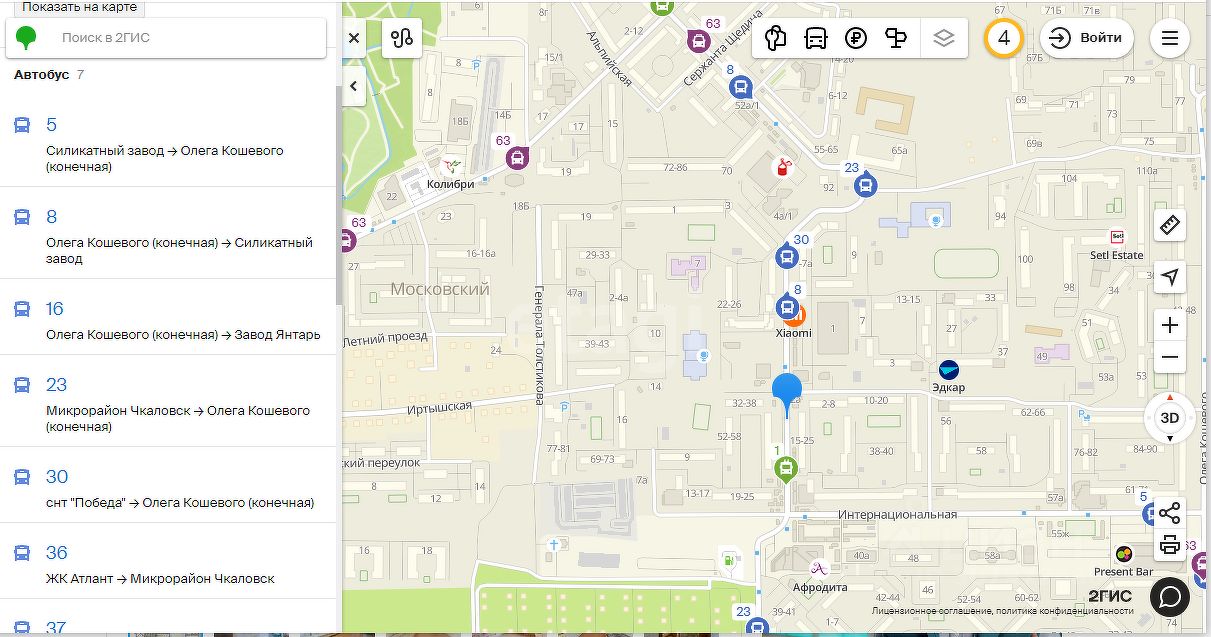Open bus route 36 link
This screenshot has height=637, width=1211.
(57, 553)
